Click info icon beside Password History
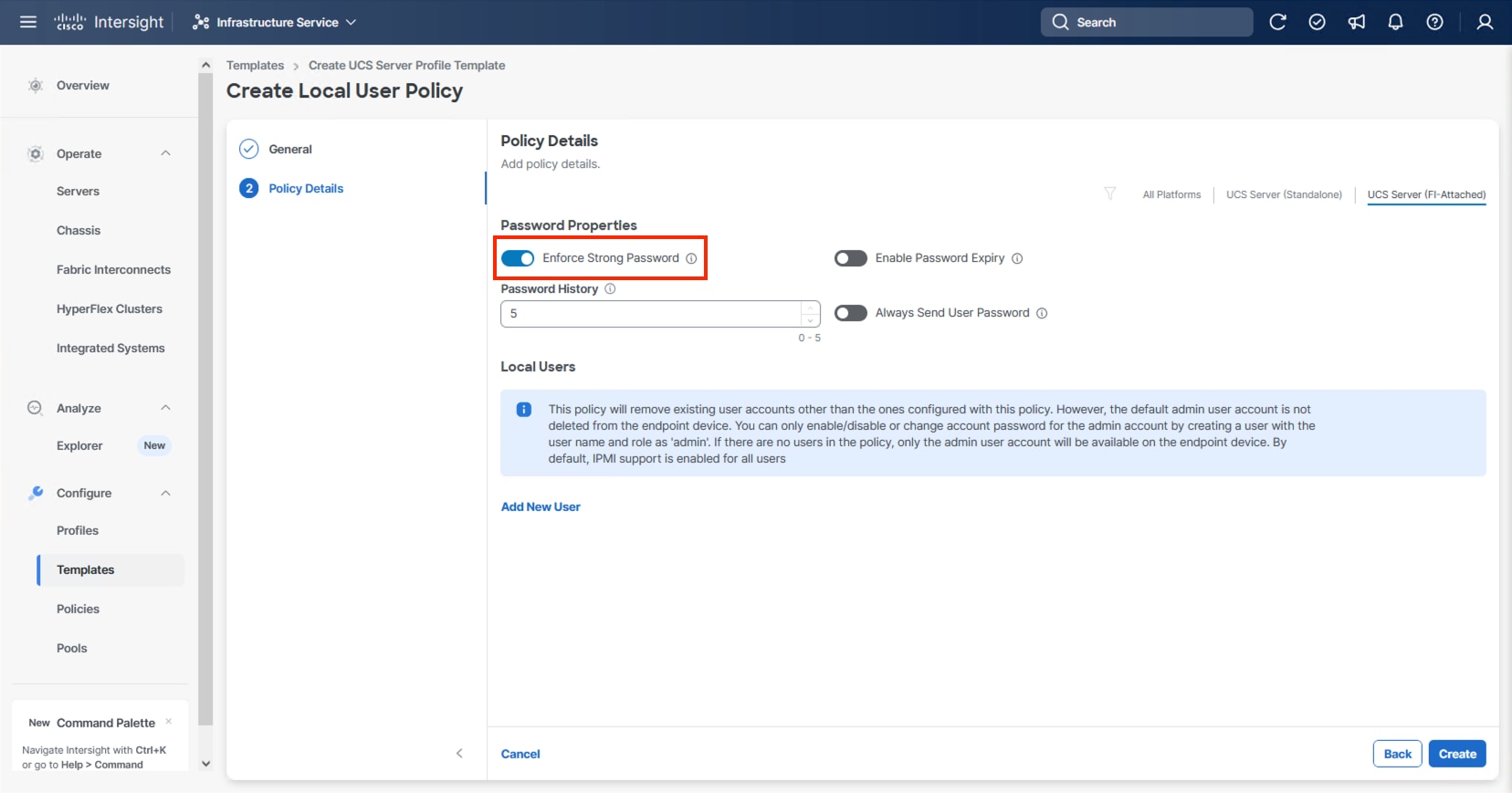Viewport: 1512px width, 793px height. coord(610,289)
